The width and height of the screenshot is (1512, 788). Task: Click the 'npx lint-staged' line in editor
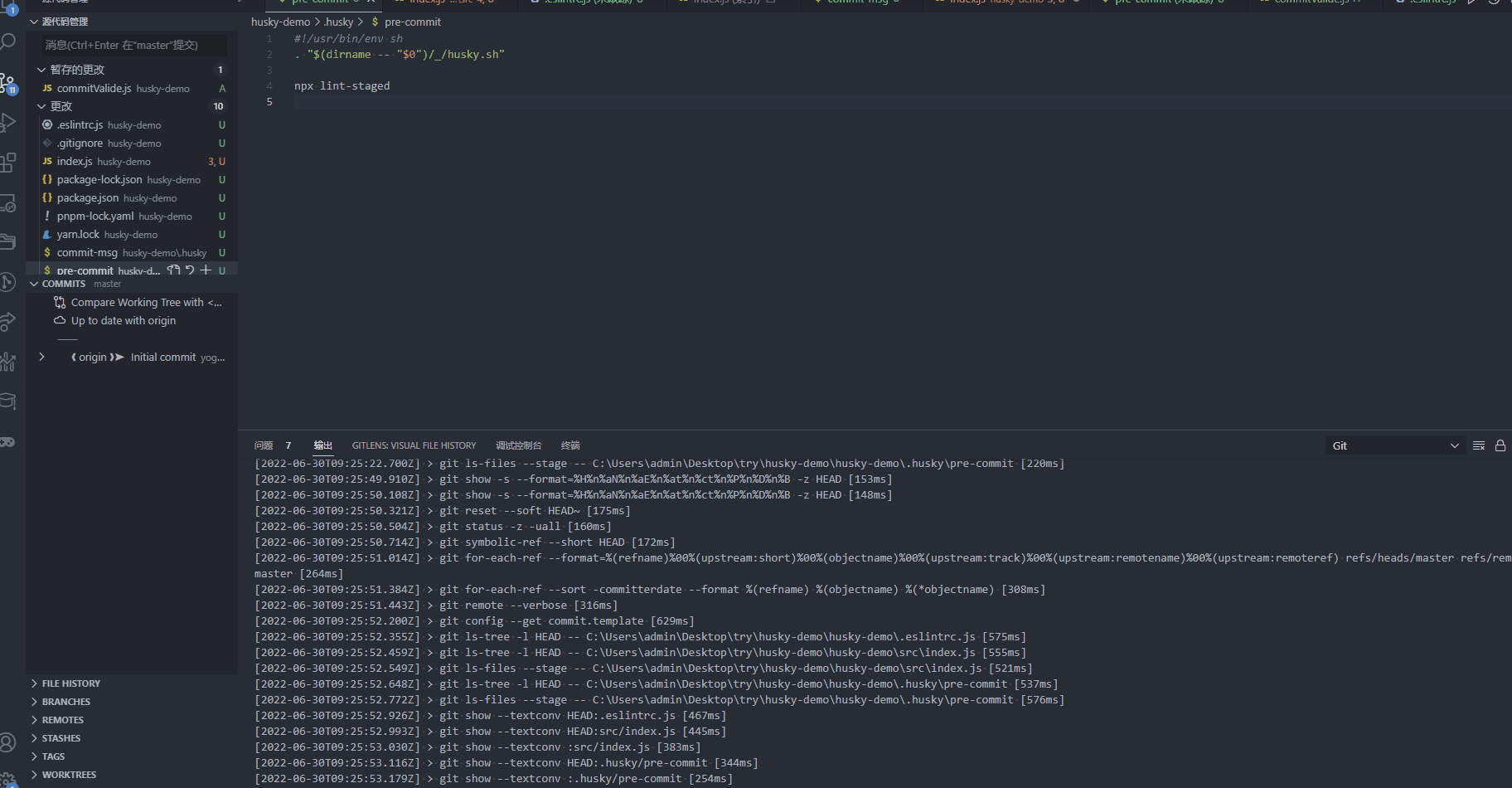click(x=342, y=86)
